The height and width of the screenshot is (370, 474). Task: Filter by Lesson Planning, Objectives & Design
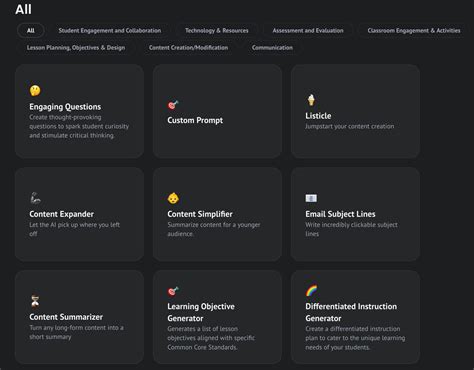pyautogui.click(x=76, y=48)
